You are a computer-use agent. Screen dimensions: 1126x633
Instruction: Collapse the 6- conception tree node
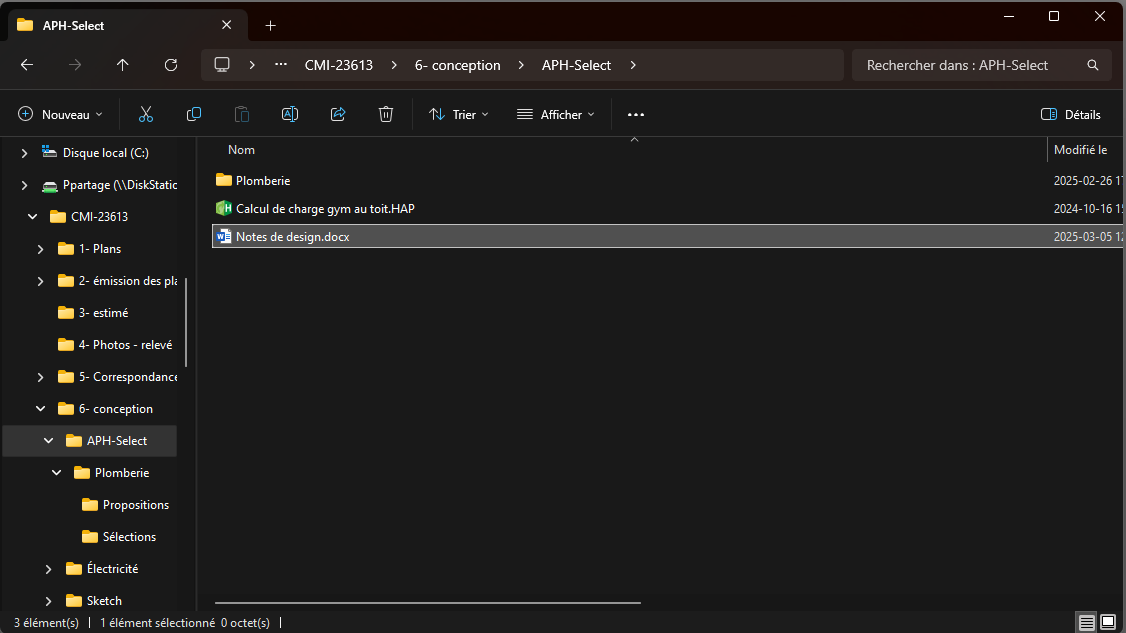41,409
